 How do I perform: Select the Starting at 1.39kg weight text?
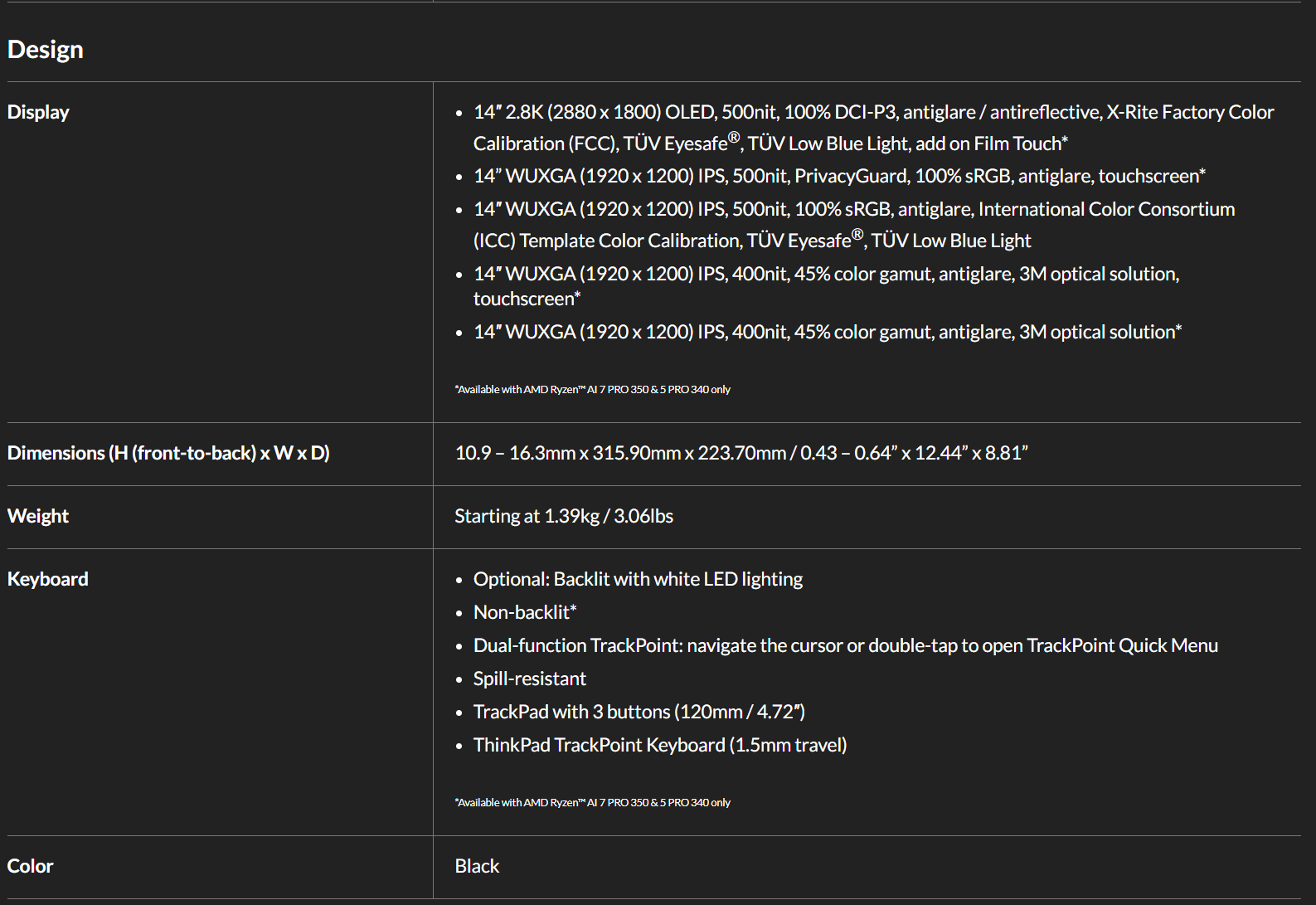[564, 516]
